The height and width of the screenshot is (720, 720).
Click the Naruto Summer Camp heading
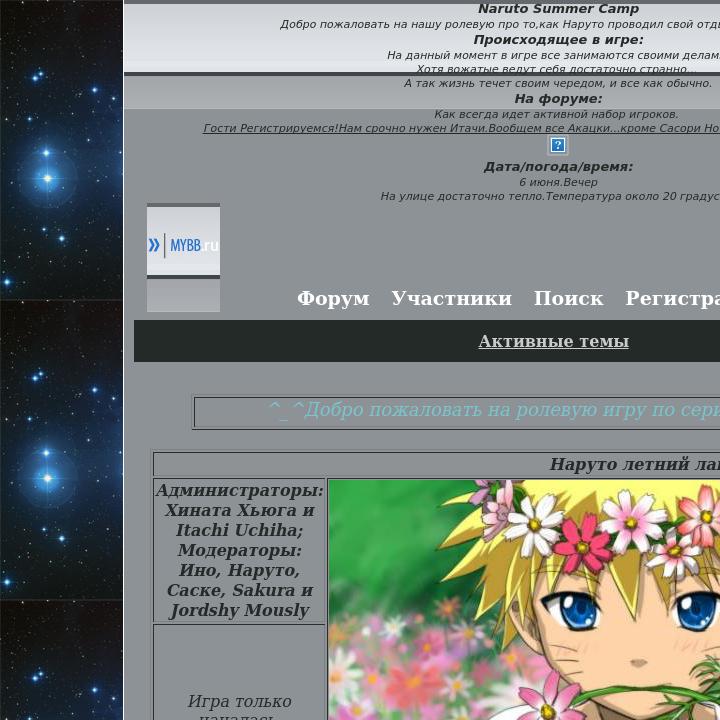558,9
